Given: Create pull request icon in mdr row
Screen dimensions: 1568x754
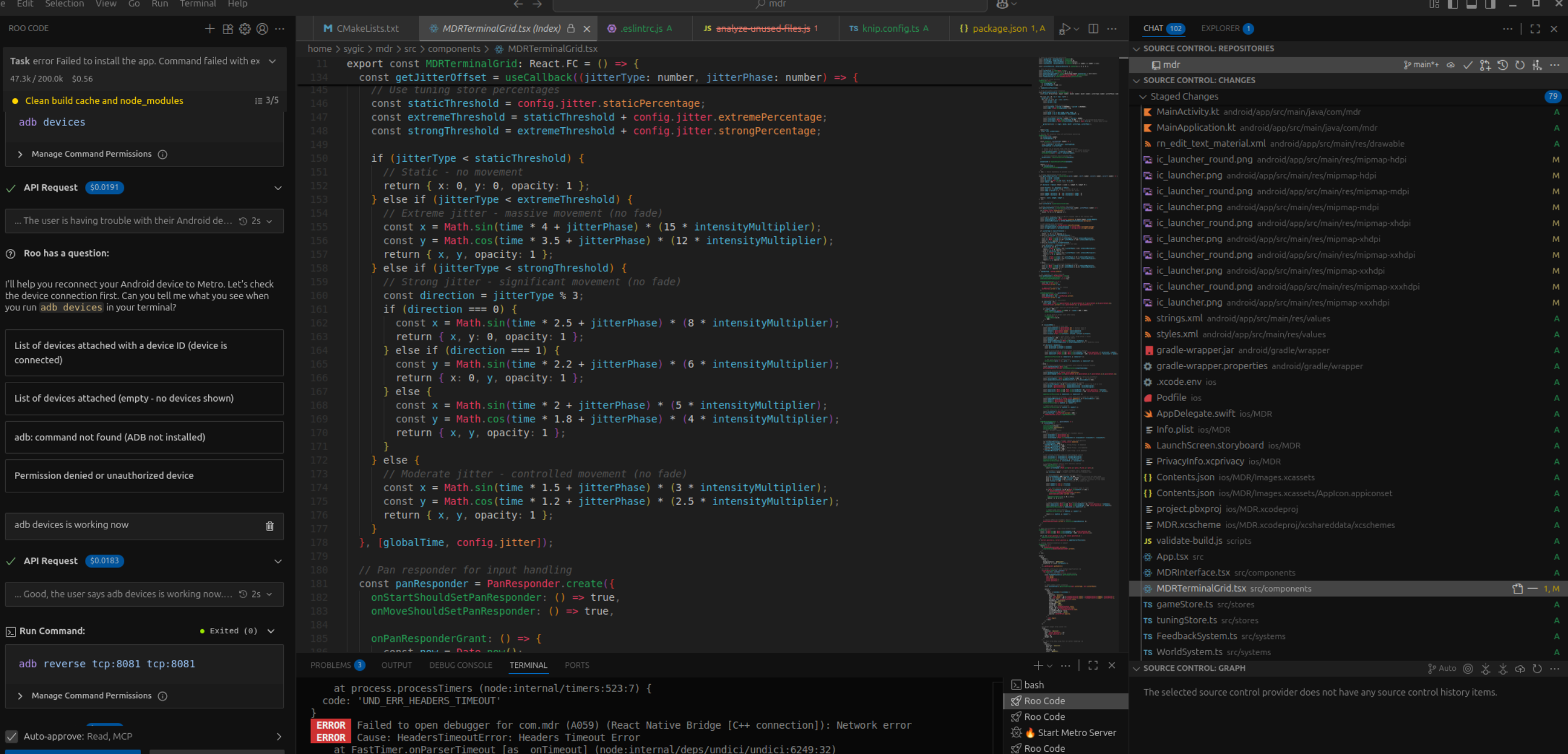Looking at the screenshot, I should (1485, 65).
